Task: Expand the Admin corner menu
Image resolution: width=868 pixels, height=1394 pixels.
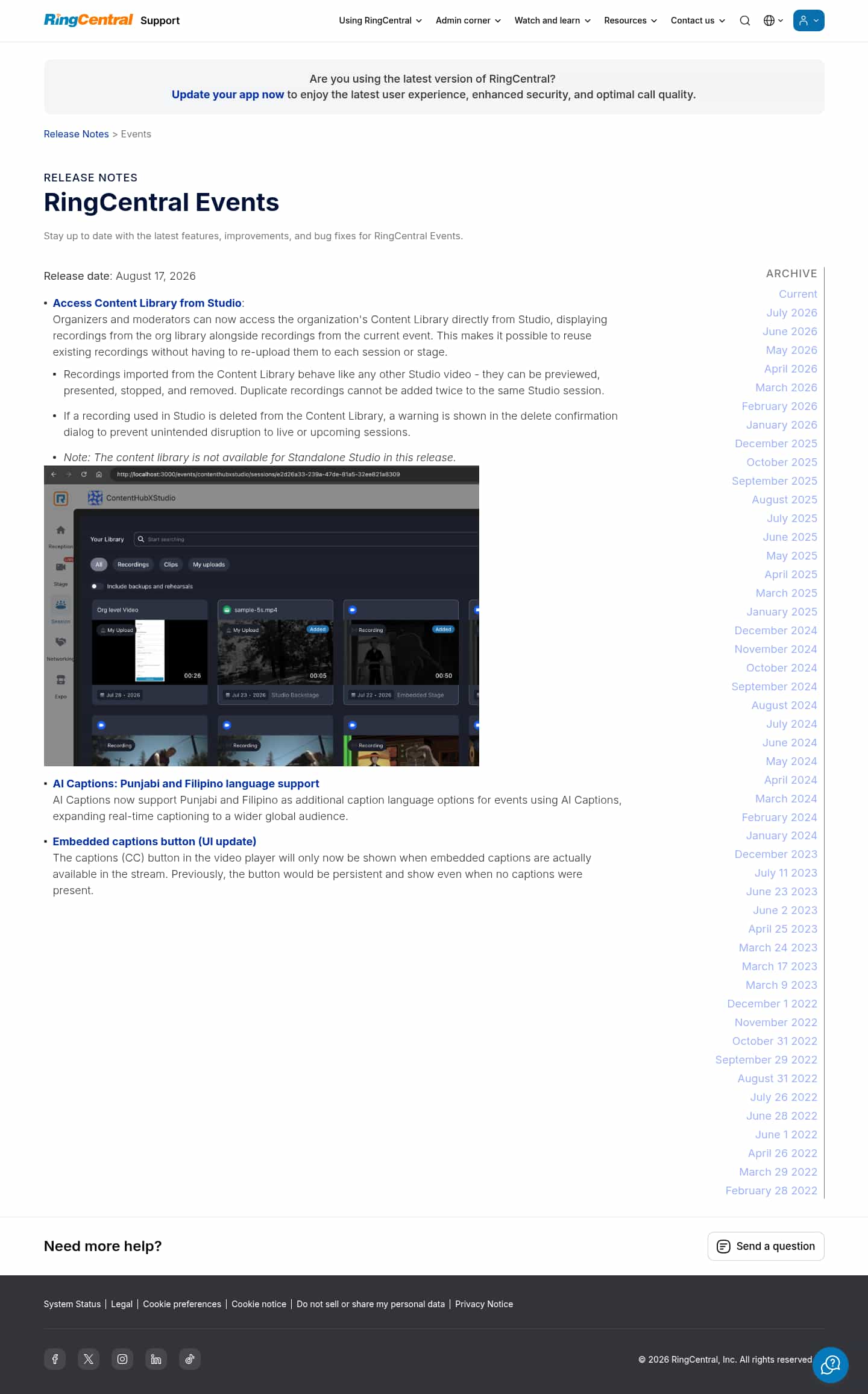Action: tap(468, 20)
